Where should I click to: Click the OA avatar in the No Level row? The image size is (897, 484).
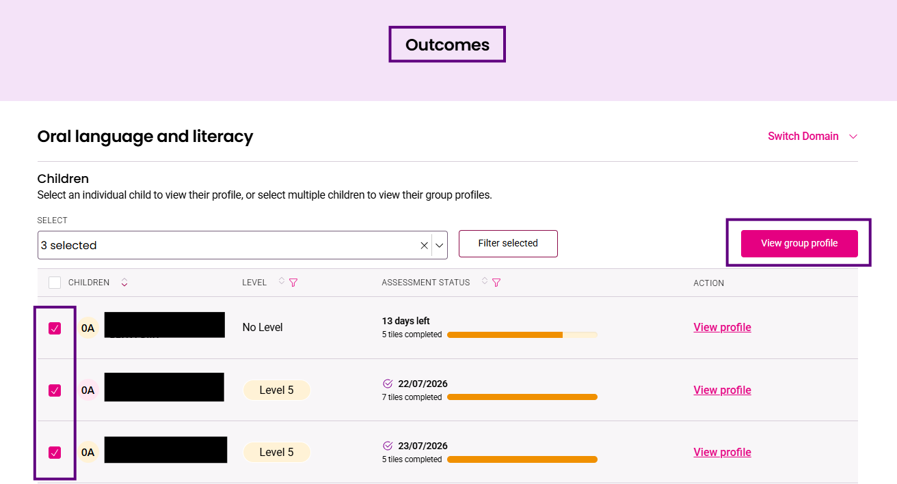(88, 328)
